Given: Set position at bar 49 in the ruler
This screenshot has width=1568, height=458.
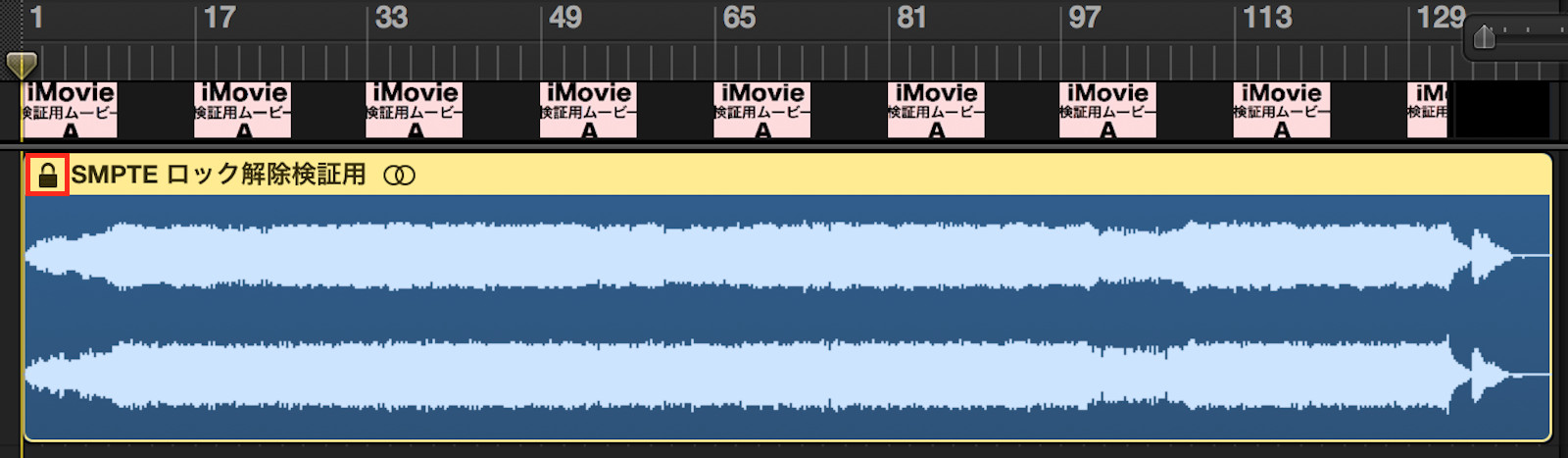Looking at the screenshot, I should point(564,18).
